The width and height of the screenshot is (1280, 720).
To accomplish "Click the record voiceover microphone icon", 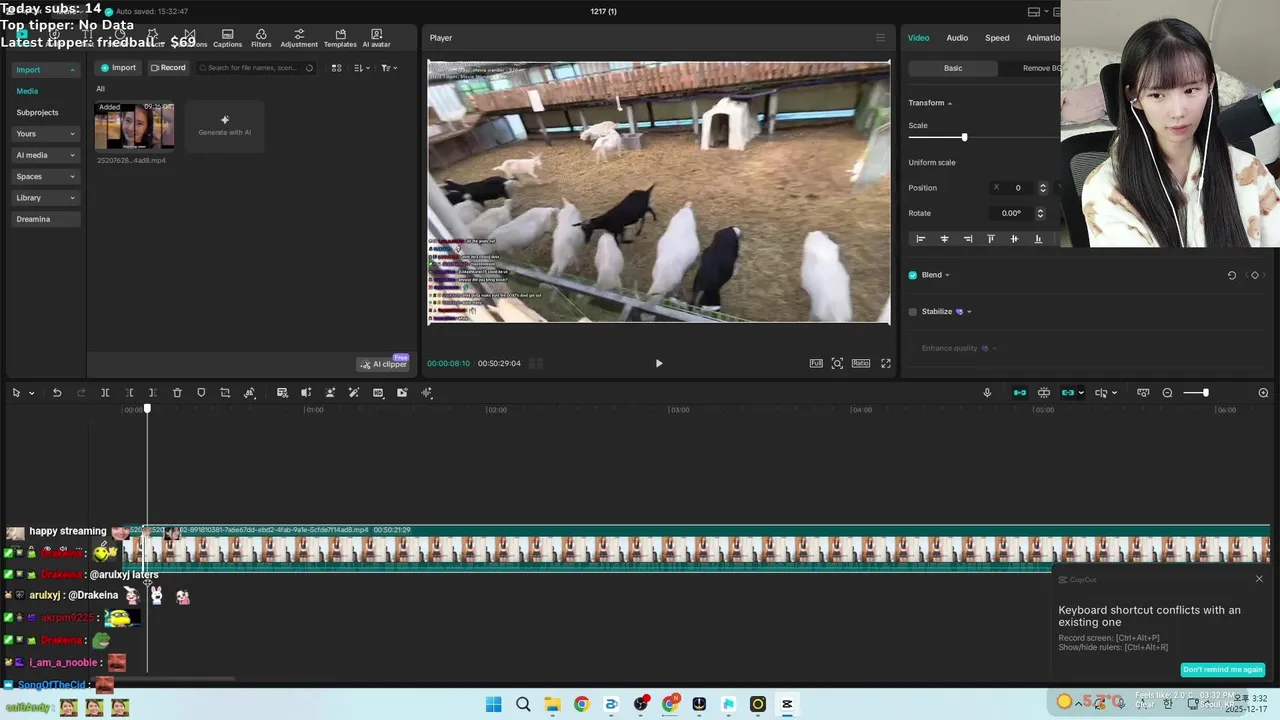I will (987, 393).
